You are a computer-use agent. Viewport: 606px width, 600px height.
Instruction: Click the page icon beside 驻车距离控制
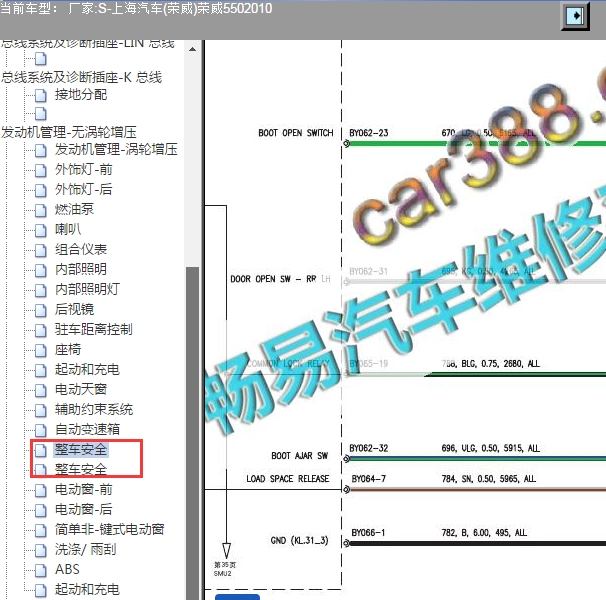pos(41,330)
